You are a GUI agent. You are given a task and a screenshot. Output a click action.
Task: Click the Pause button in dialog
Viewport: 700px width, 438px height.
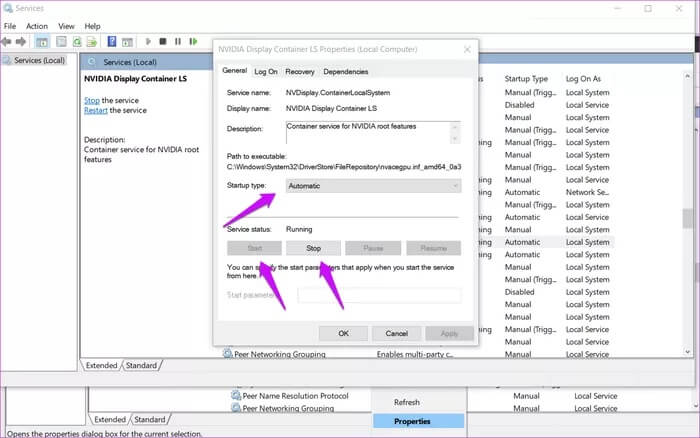pos(373,248)
